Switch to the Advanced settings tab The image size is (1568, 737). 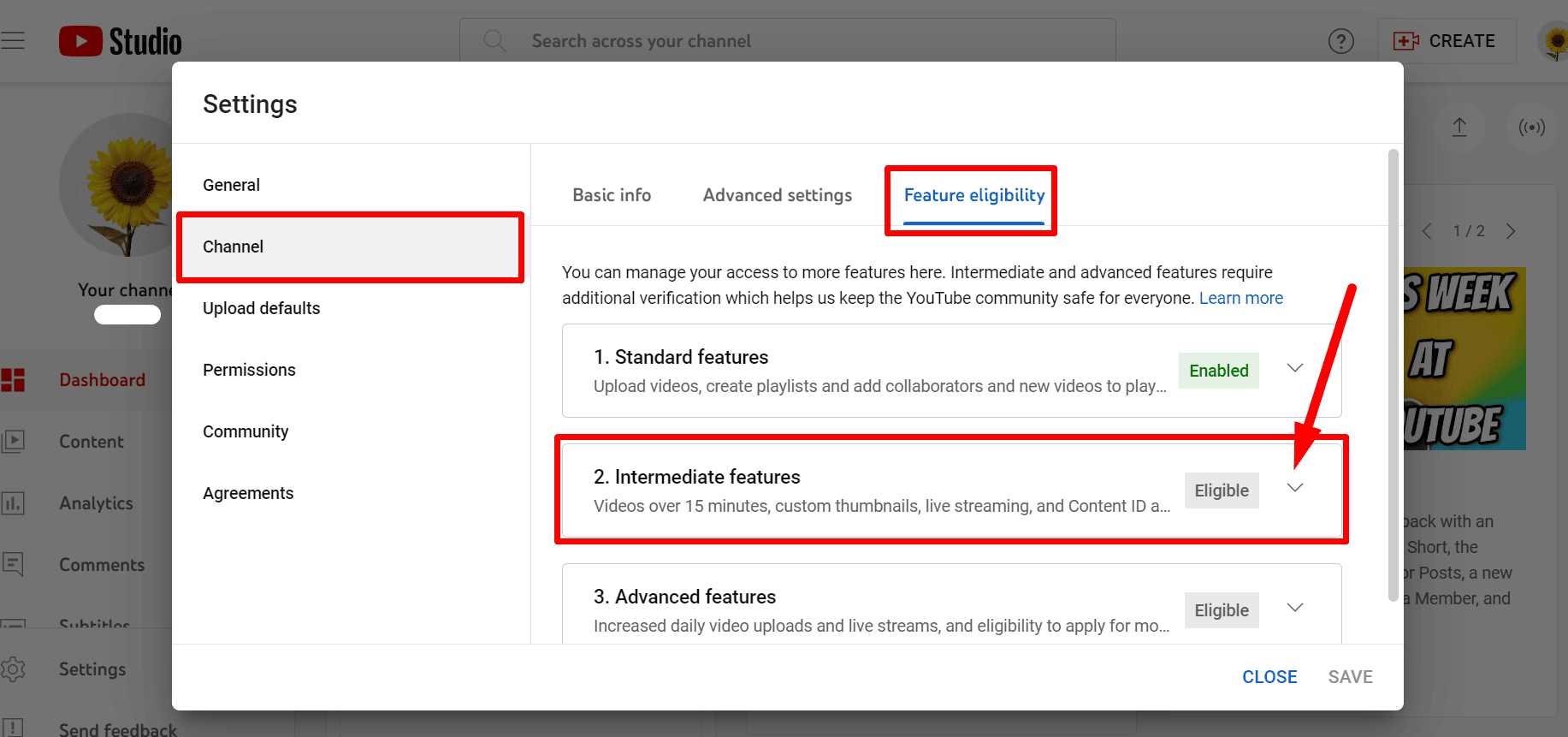tap(778, 195)
